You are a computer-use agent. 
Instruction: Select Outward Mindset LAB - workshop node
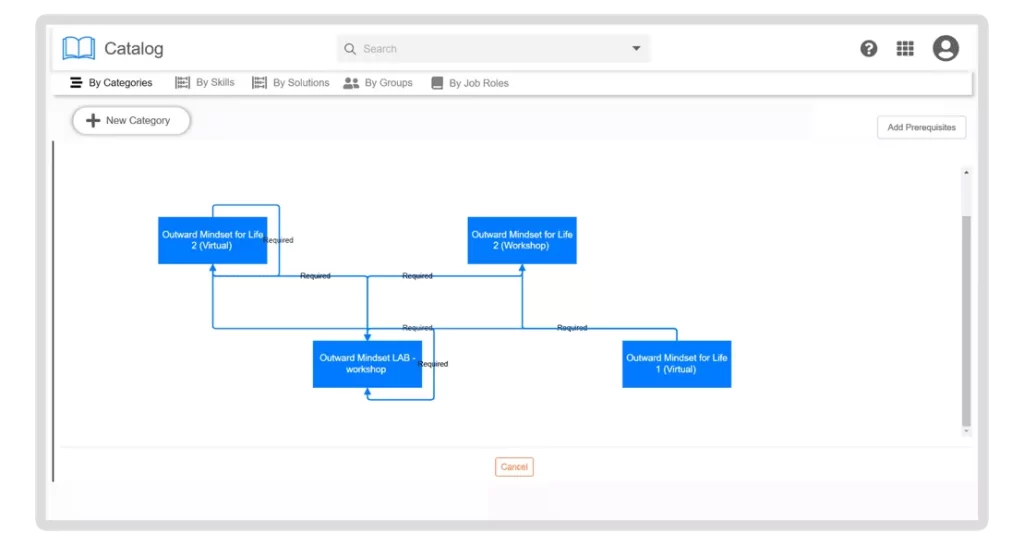(367, 364)
